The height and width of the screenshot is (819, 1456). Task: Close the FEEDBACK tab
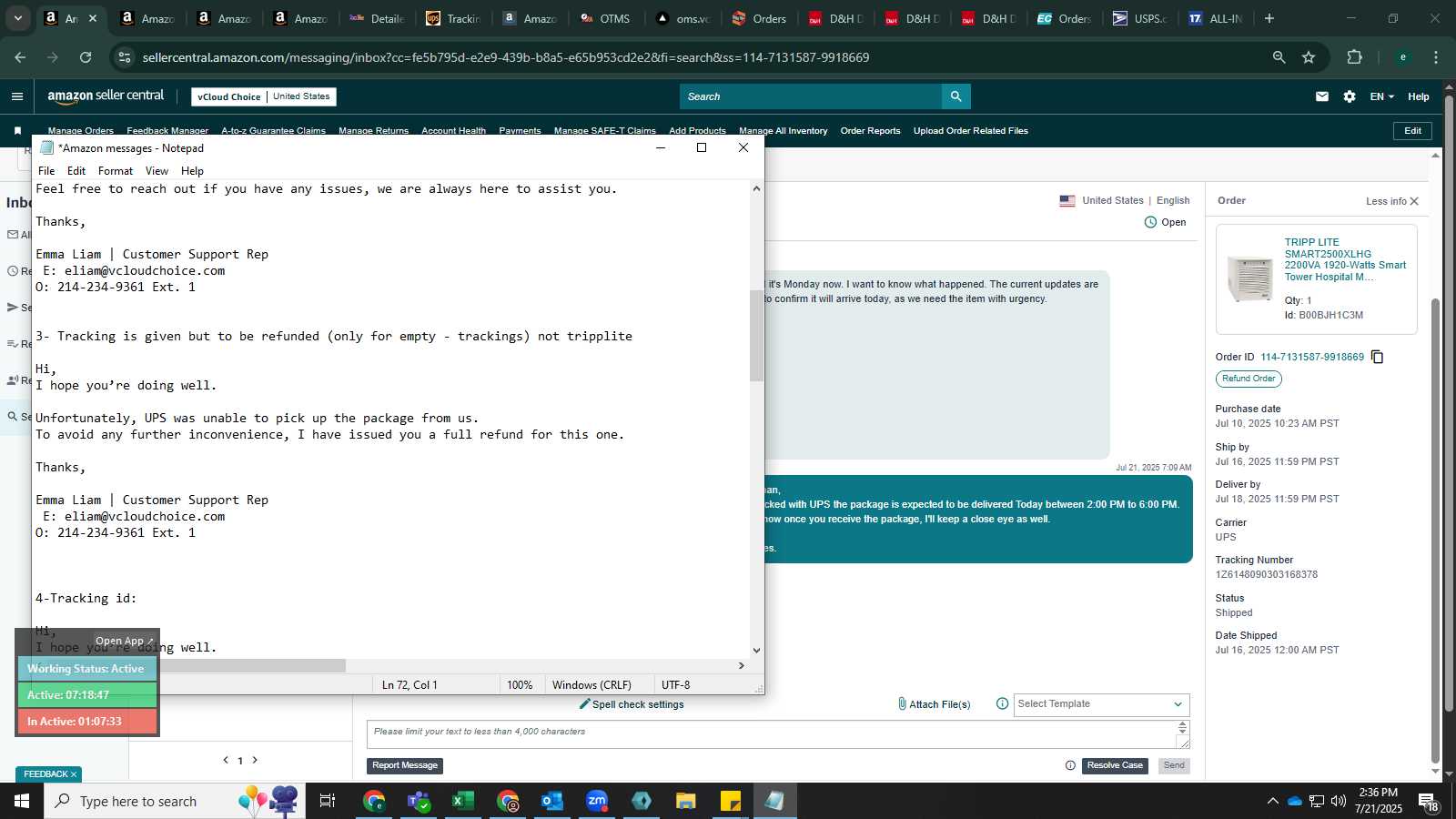click(74, 774)
